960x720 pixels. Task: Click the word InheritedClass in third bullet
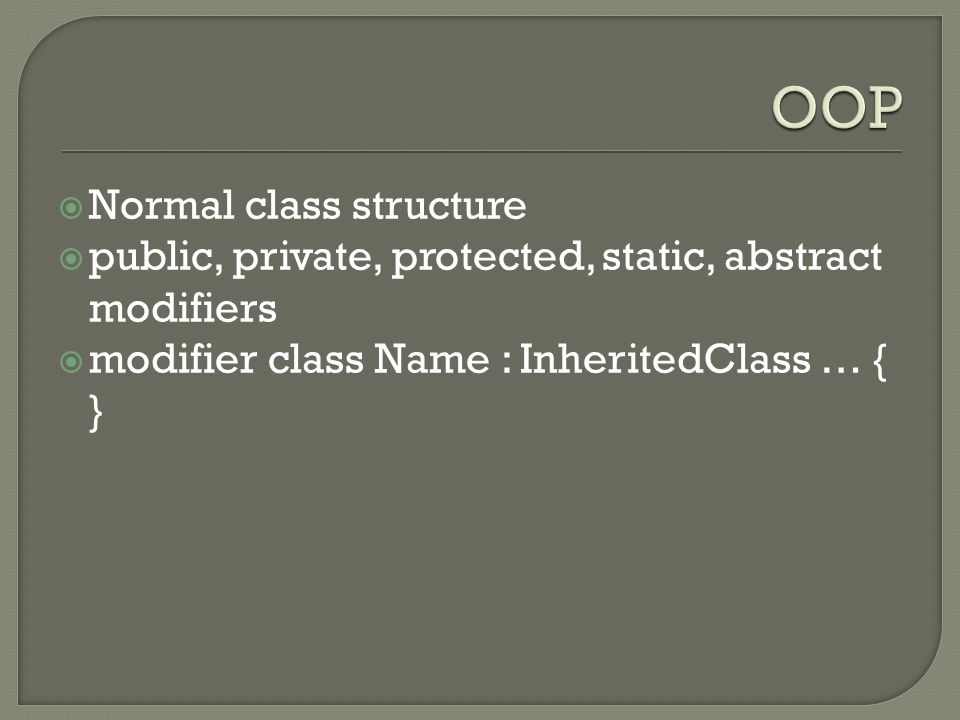[665, 359]
